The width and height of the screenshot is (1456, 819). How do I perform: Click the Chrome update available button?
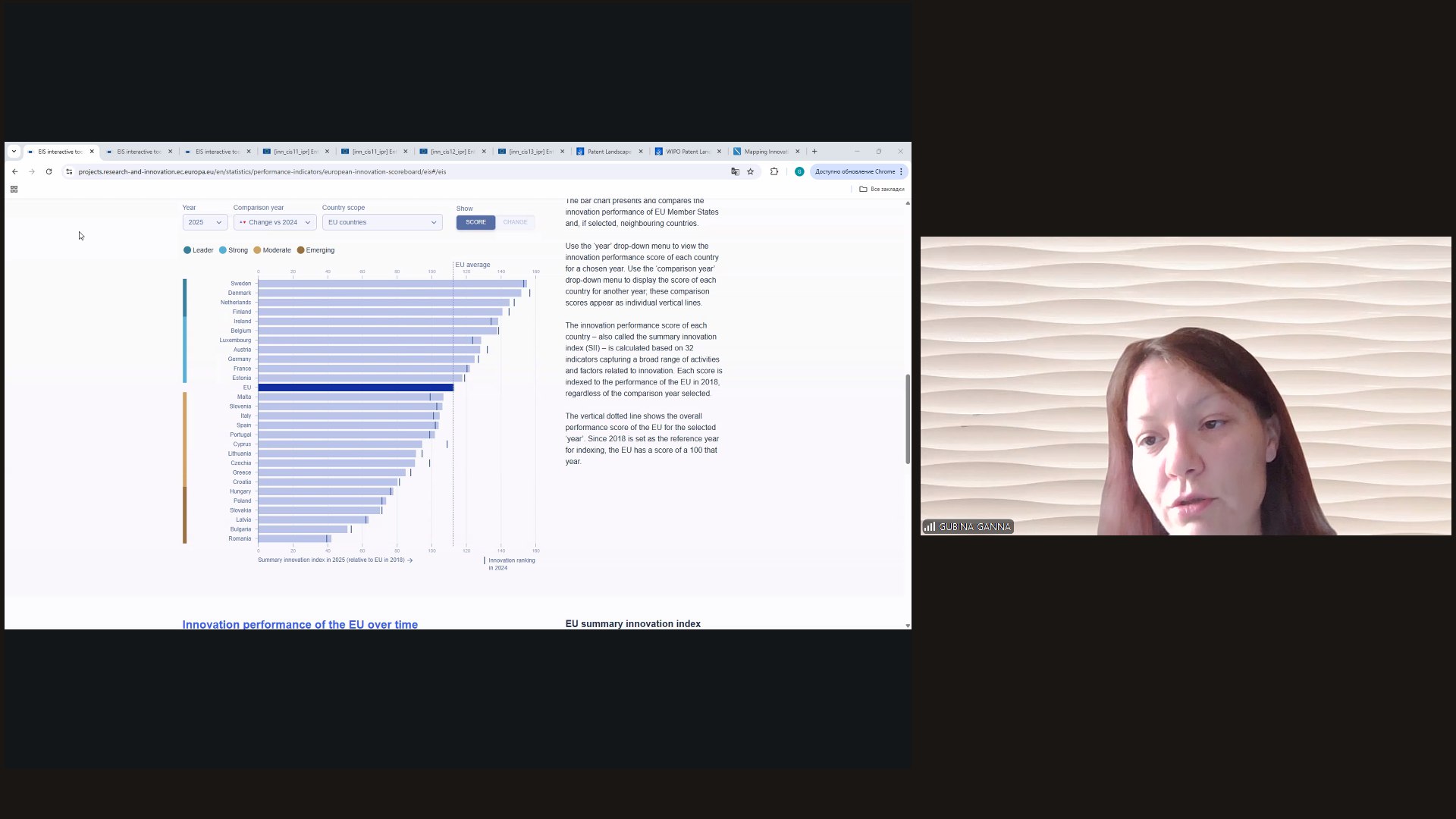(855, 171)
